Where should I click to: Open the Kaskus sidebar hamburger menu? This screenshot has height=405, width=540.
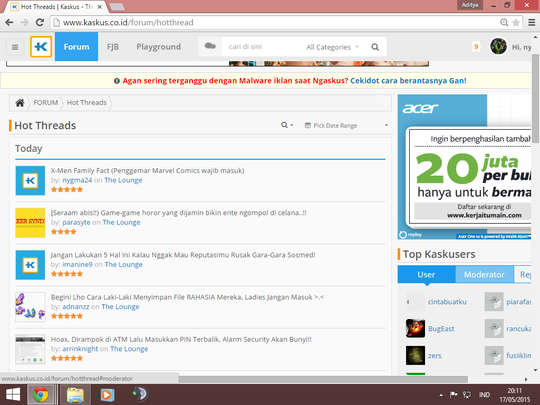15,47
